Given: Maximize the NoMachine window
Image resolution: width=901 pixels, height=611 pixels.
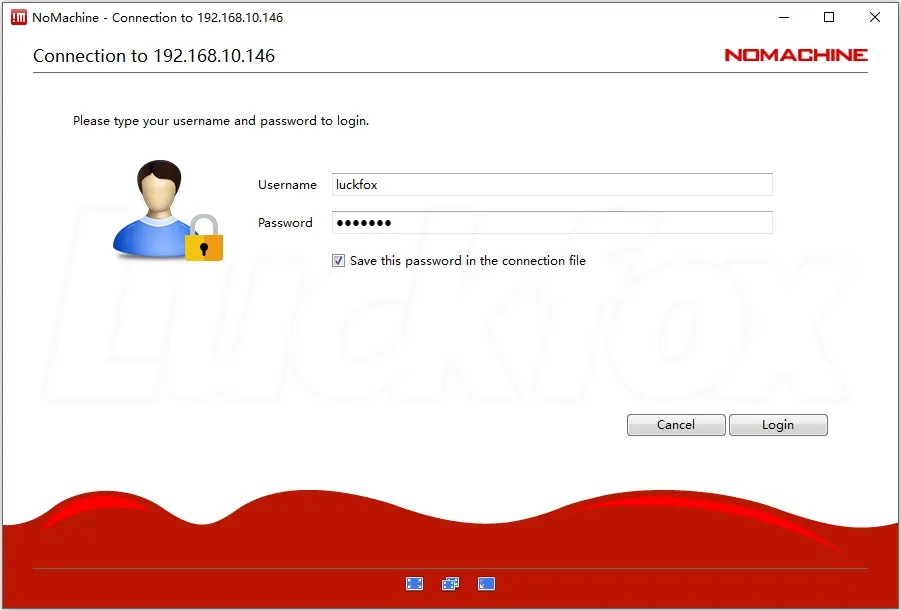Looking at the screenshot, I should coord(829,17).
